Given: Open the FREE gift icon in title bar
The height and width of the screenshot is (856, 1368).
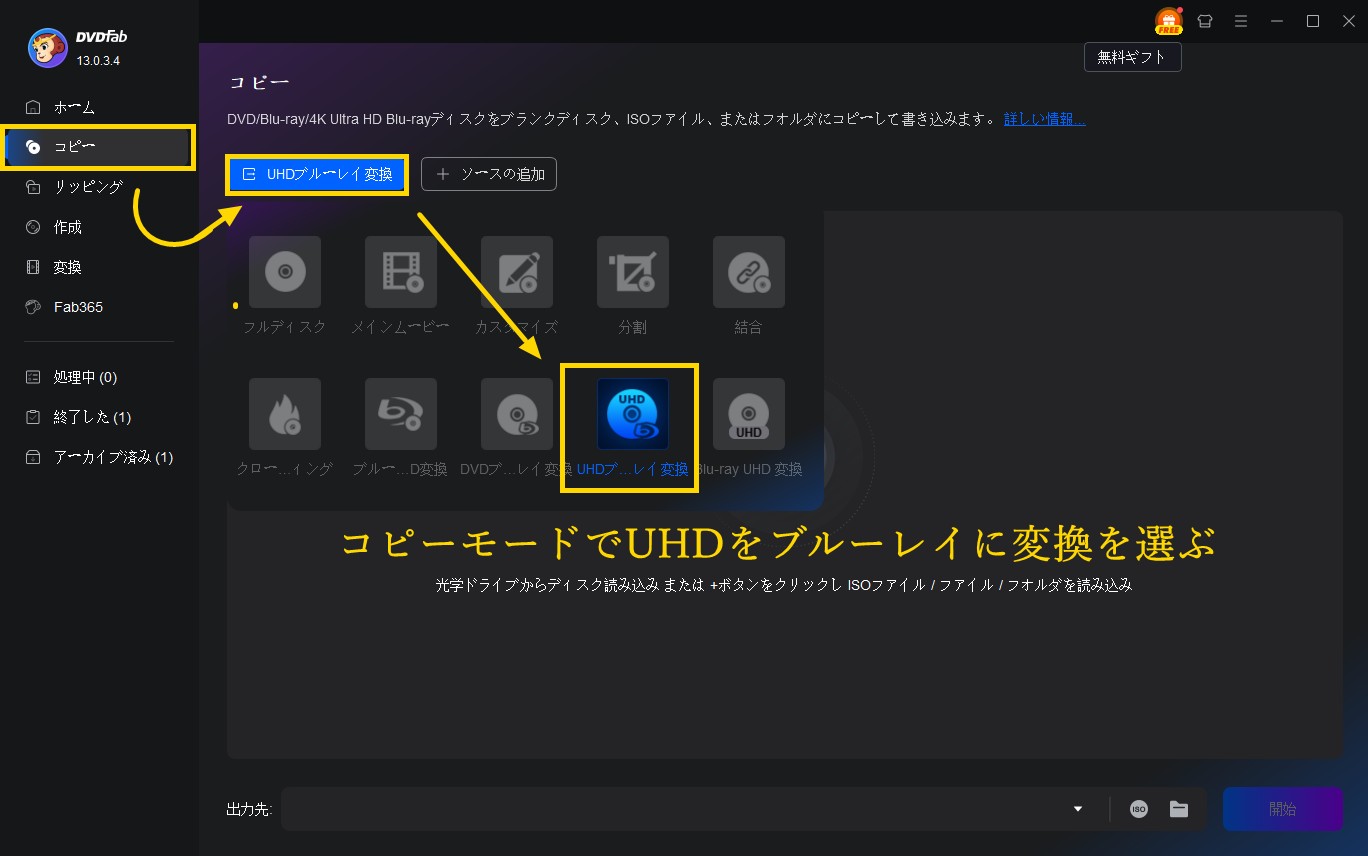Looking at the screenshot, I should pos(1168,21).
